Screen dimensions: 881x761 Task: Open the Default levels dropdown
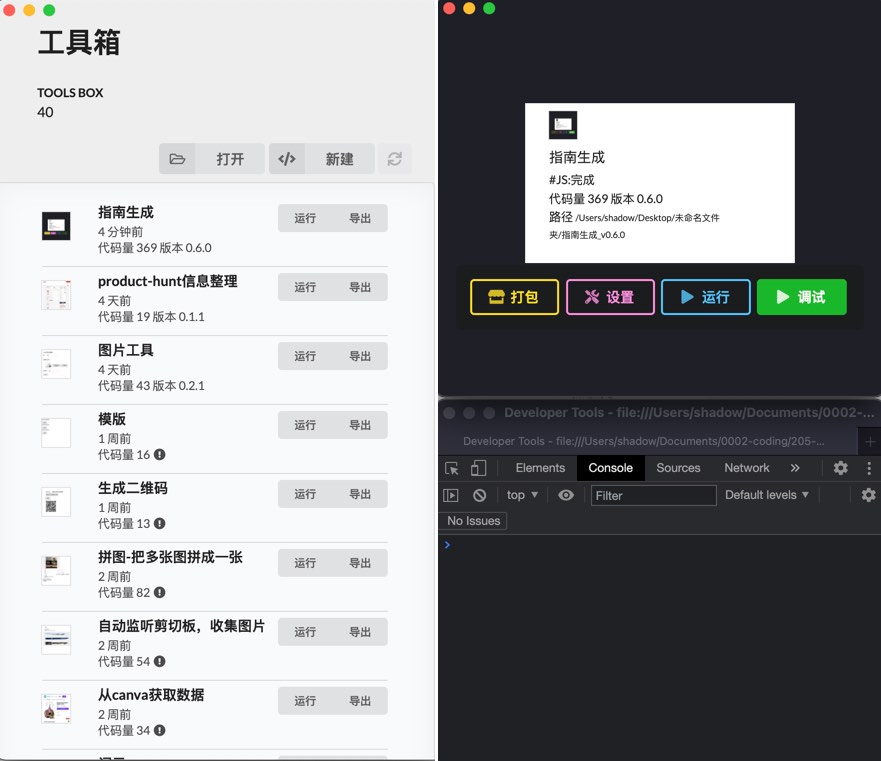click(x=766, y=495)
